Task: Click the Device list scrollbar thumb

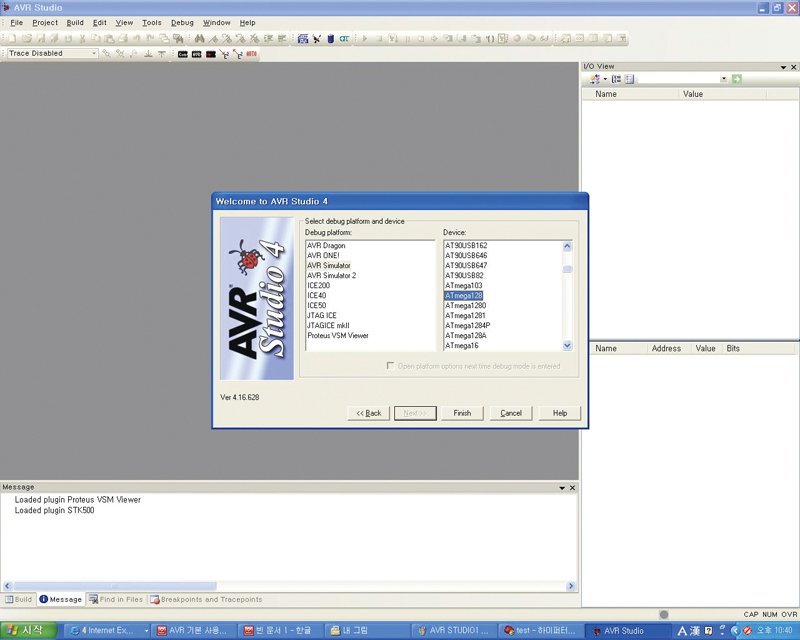Action: pyautogui.click(x=567, y=269)
